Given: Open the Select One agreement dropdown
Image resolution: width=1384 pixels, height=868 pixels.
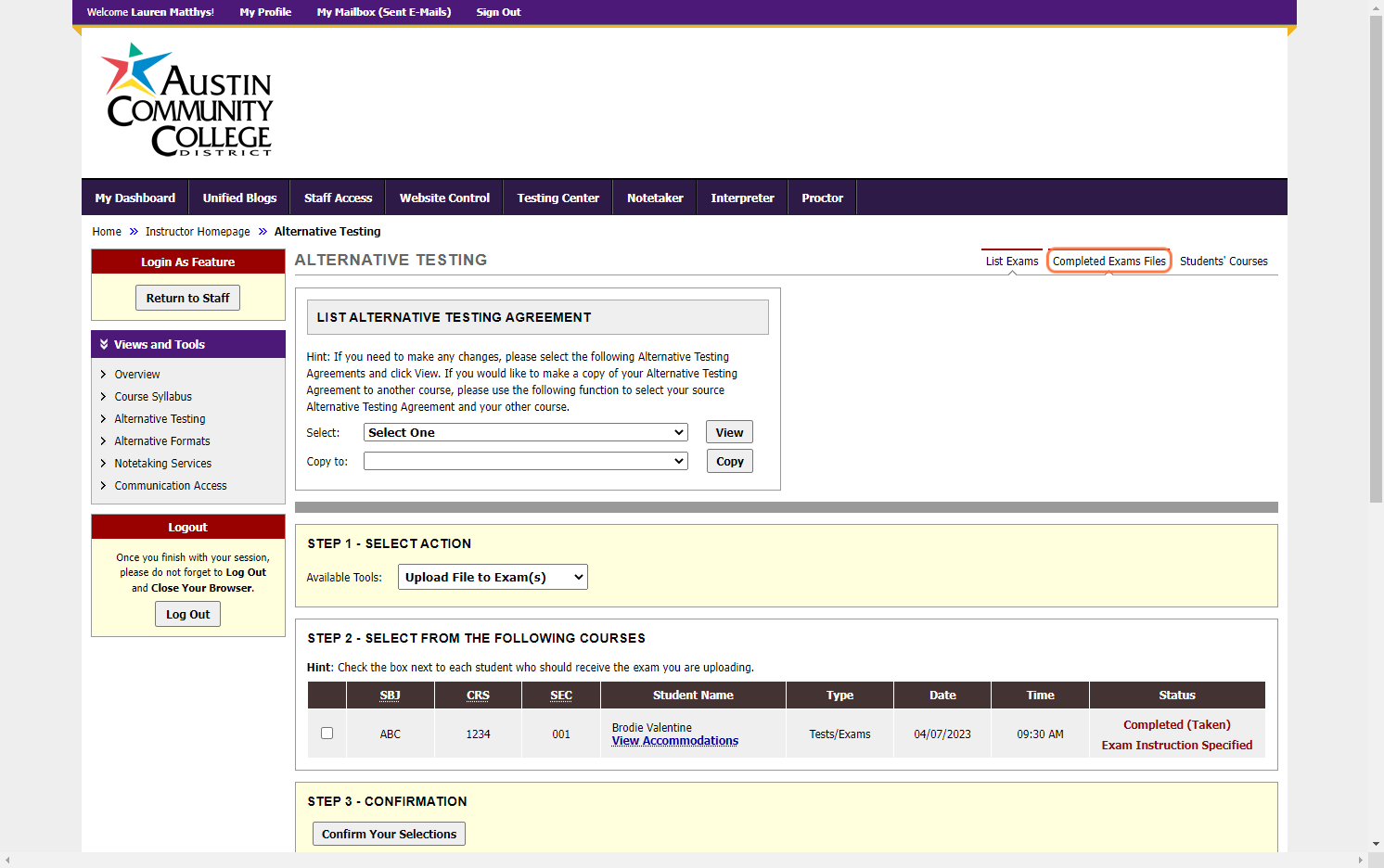Looking at the screenshot, I should point(526,433).
